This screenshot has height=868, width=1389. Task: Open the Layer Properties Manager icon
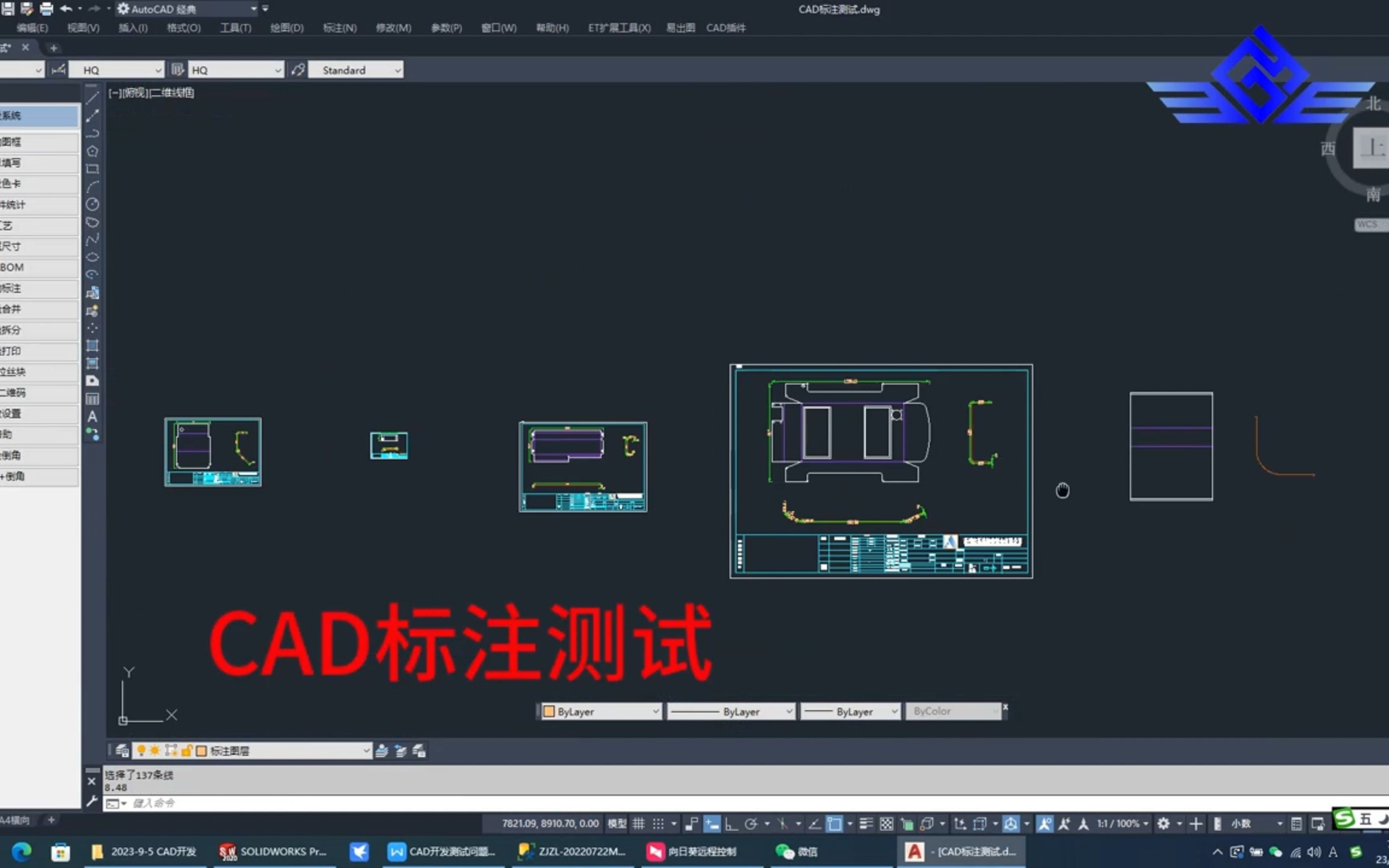pyautogui.click(x=122, y=750)
